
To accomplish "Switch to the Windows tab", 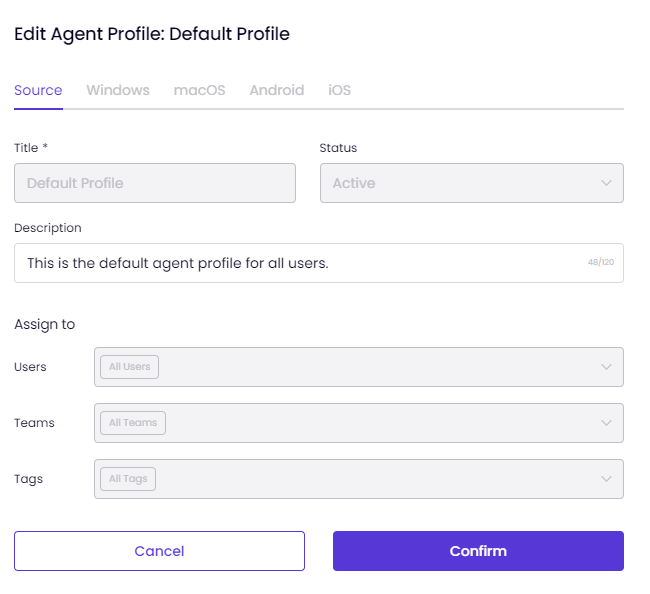I will point(118,90).
